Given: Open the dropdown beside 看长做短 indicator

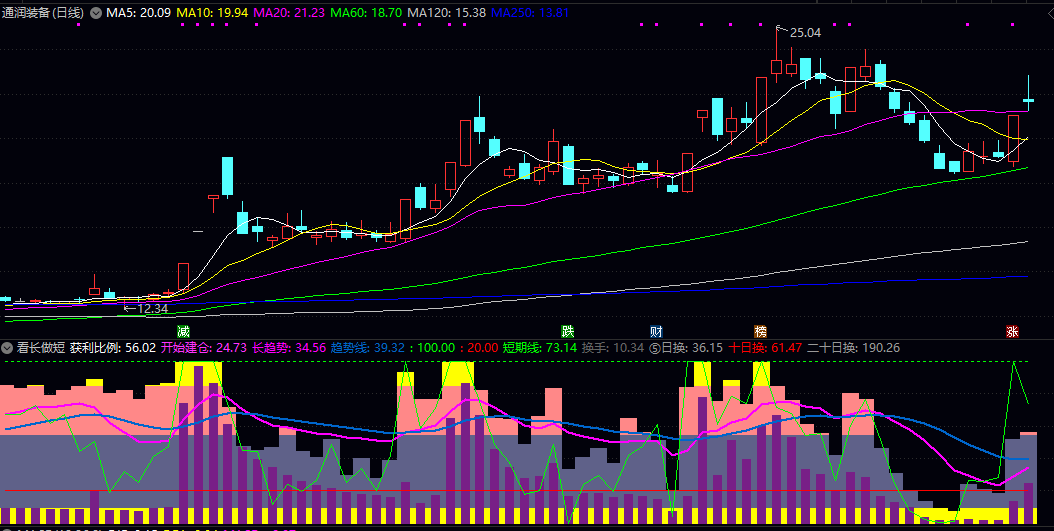Looking at the screenshot, I should pos(7,348).
